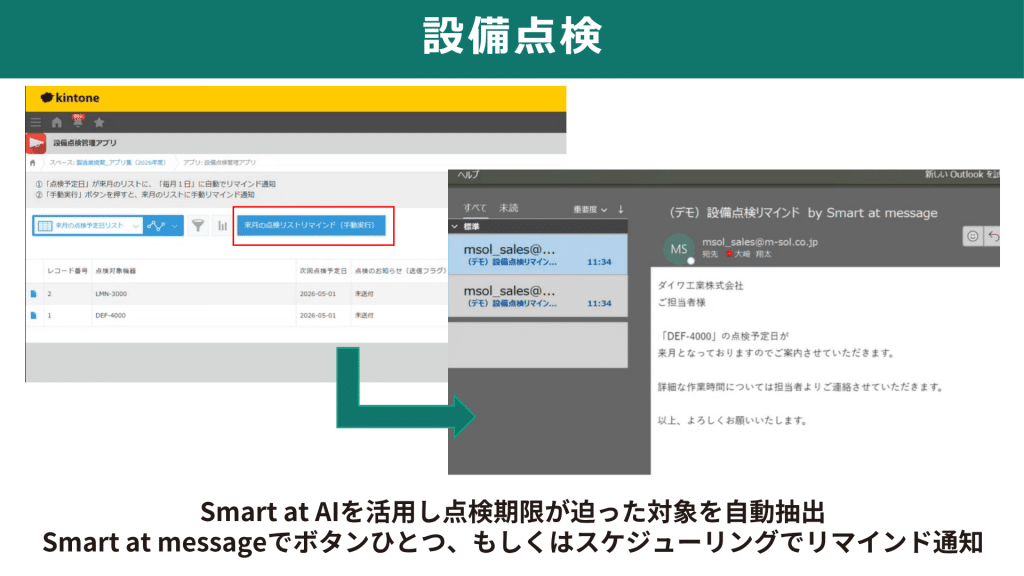Click the kintone logo
The image size is (1024, 576).
[x=70, y=98]
